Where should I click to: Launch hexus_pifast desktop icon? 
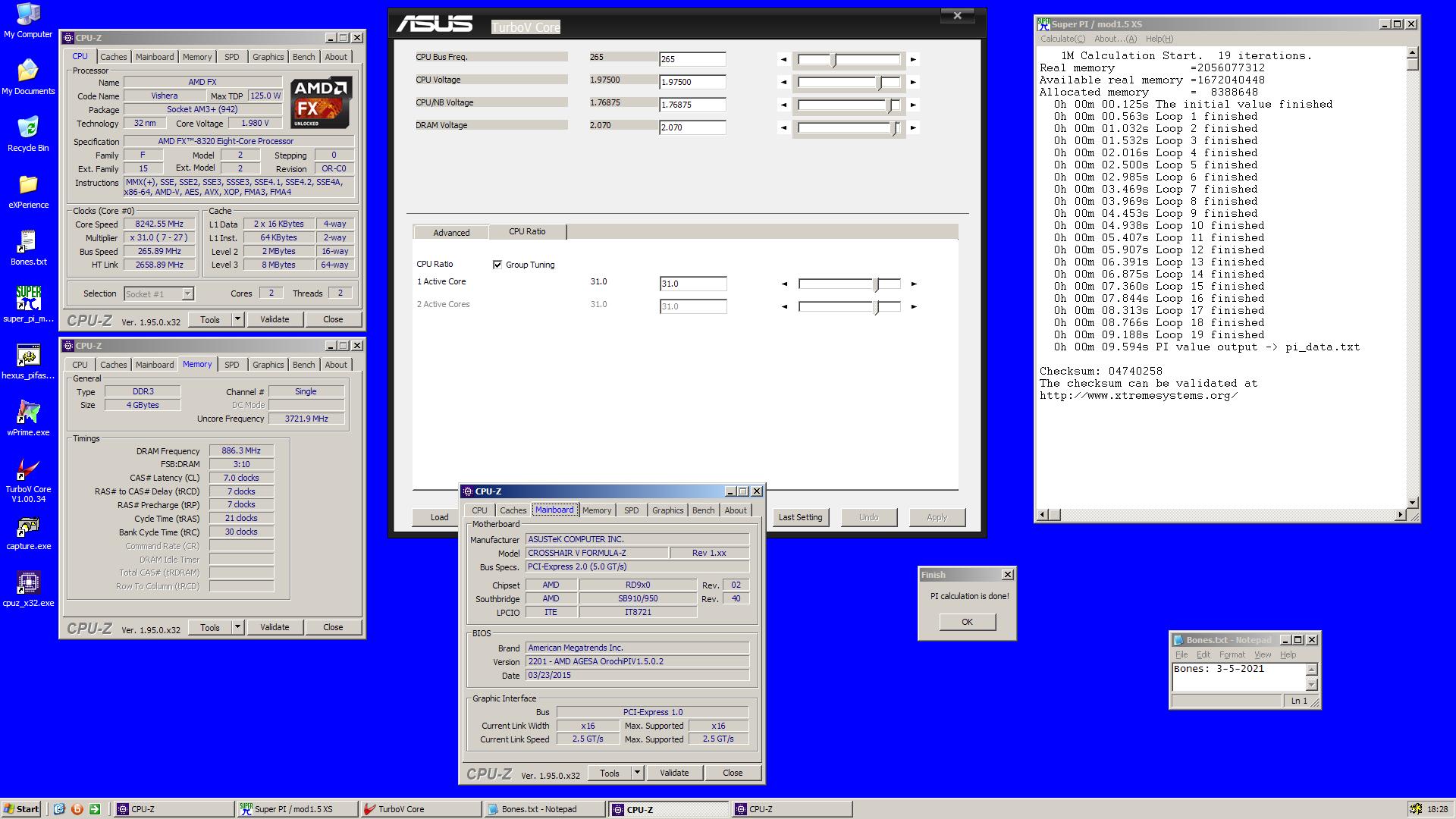coord(28,362)
